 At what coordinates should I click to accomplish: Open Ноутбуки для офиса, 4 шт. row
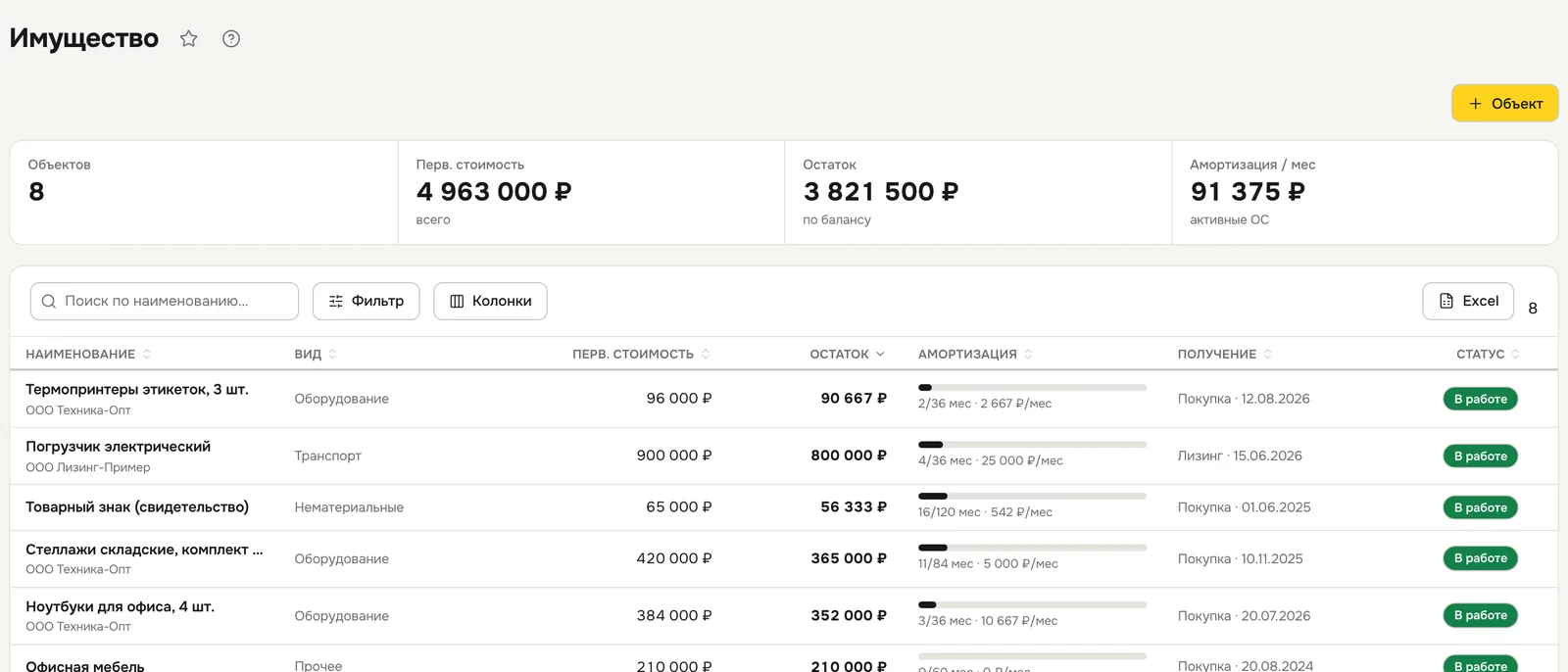click(784, 616)
